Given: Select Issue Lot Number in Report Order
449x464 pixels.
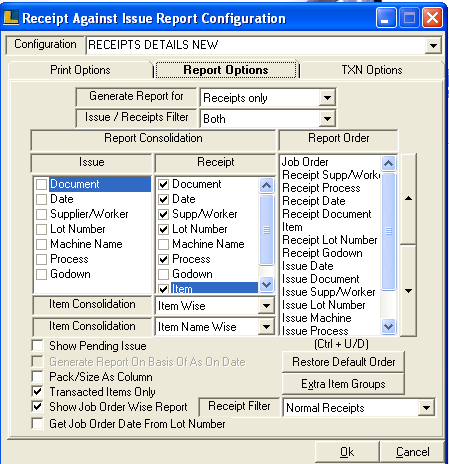Looking at the screenshot, I should pyautogui.click(x=330, y=305).
